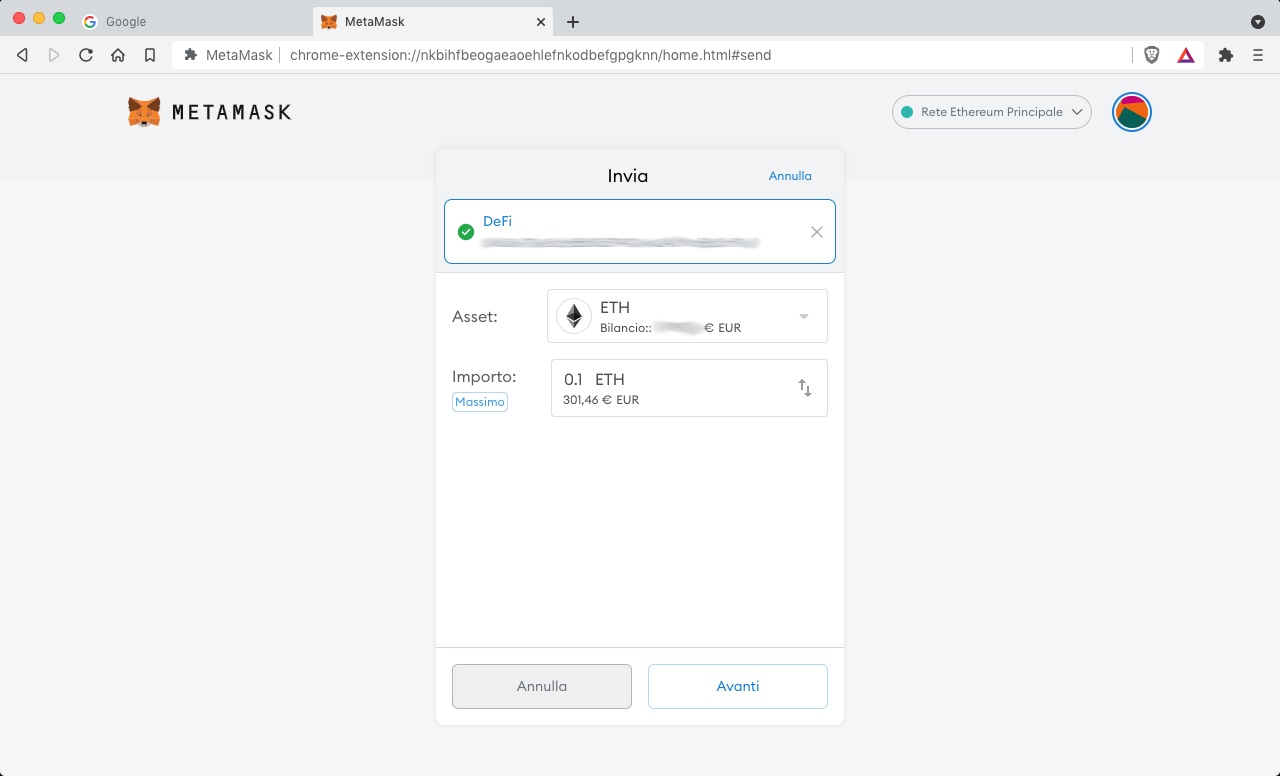This screenshot has width=1280, height=776.
Task: Click the Invia heading
Action: coord(628,176)
